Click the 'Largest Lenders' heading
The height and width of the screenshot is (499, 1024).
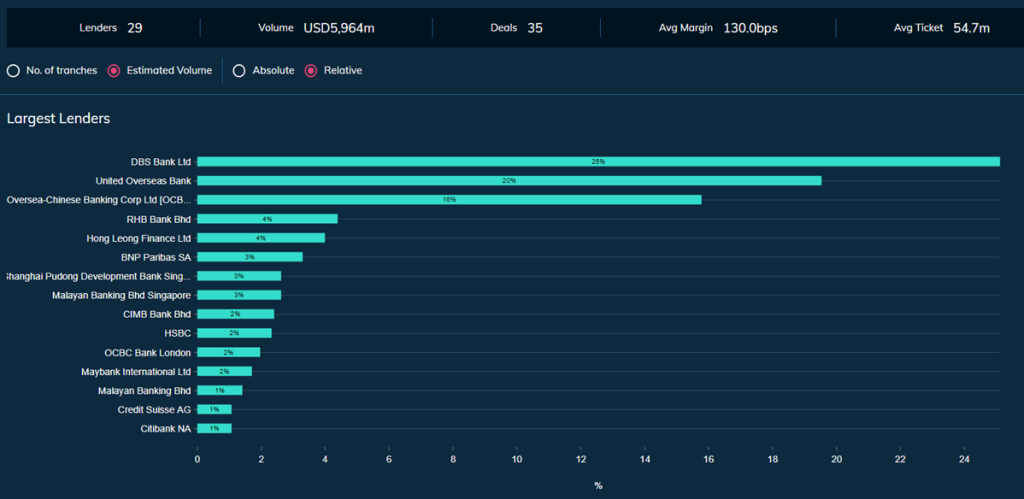point(58,119)
